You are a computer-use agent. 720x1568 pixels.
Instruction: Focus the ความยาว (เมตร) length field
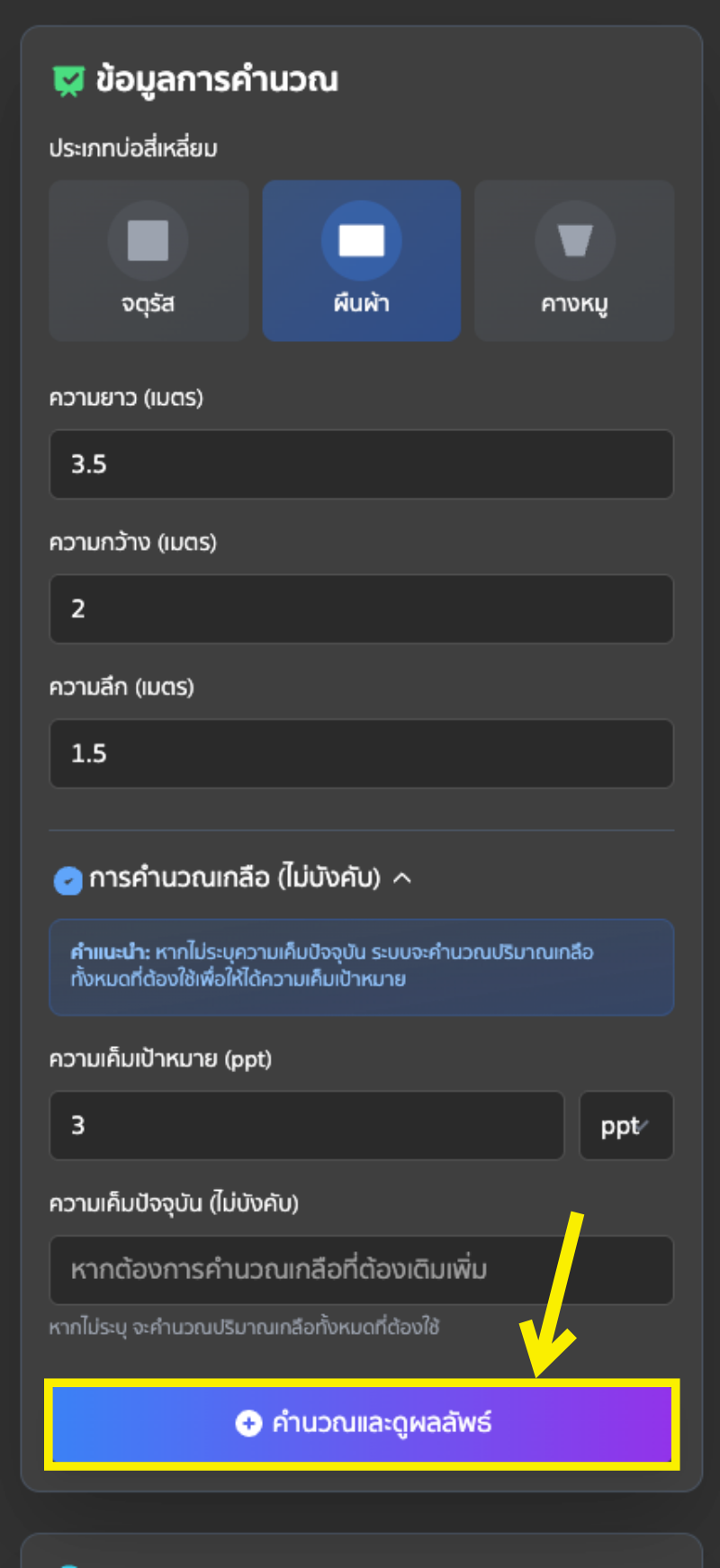361,464
